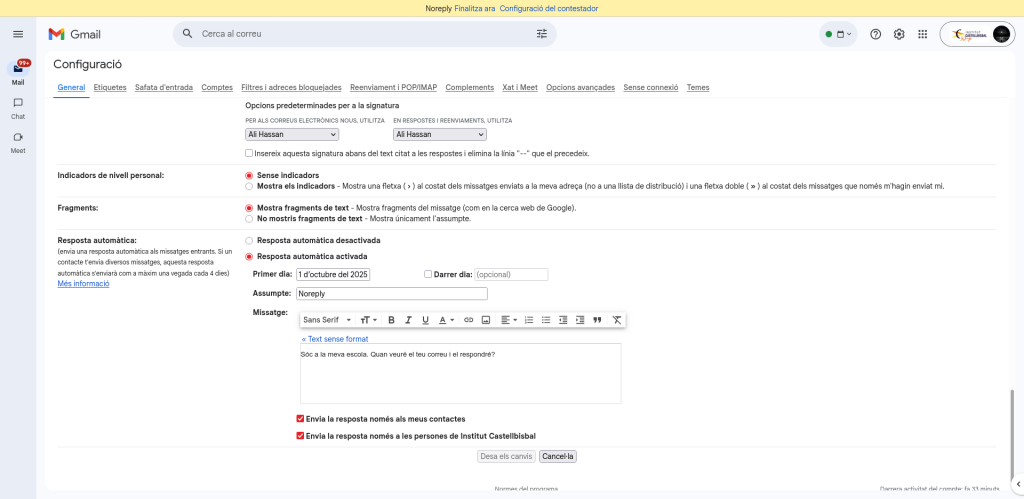This screenshot has width=1024, height=499.
Task: Click the underline formatting icon
Action: point(425,320)
